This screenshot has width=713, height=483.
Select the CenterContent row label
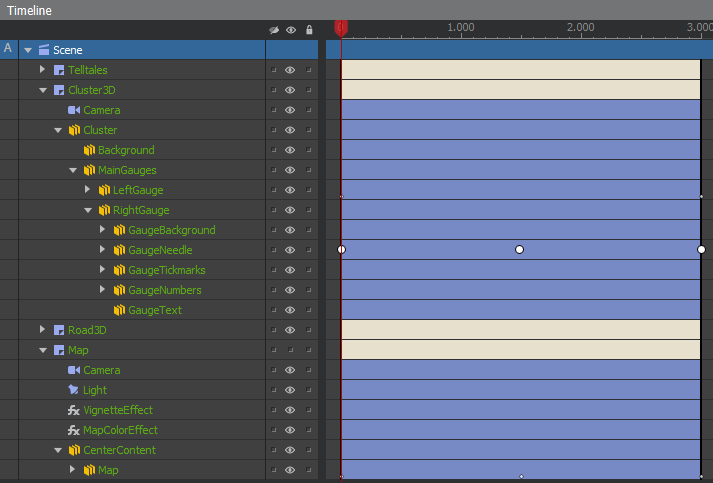119,450
